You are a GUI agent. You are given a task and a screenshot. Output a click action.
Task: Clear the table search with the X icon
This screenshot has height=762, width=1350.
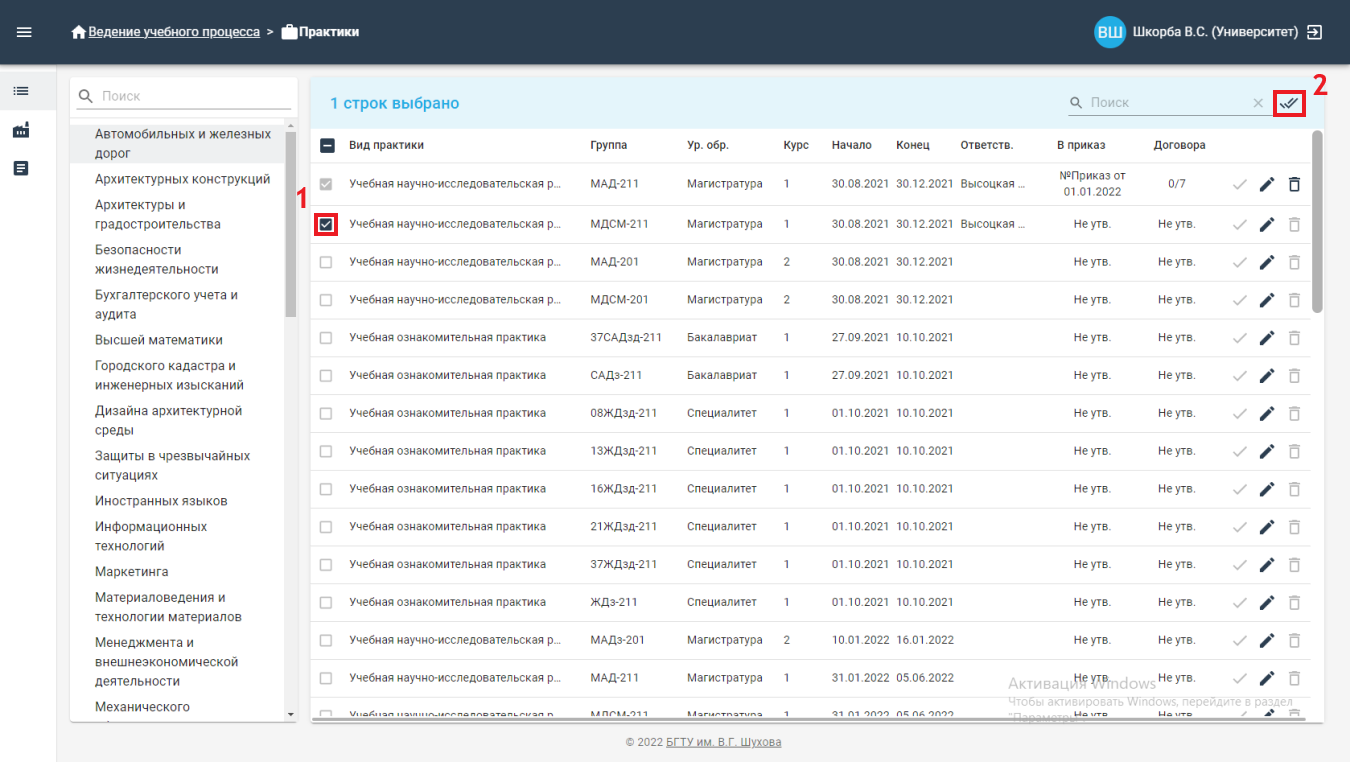(1258, 103)
